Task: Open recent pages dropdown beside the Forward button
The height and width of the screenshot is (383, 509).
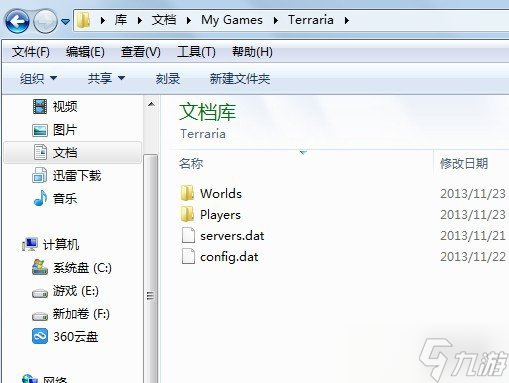Action: pos(66,22)
